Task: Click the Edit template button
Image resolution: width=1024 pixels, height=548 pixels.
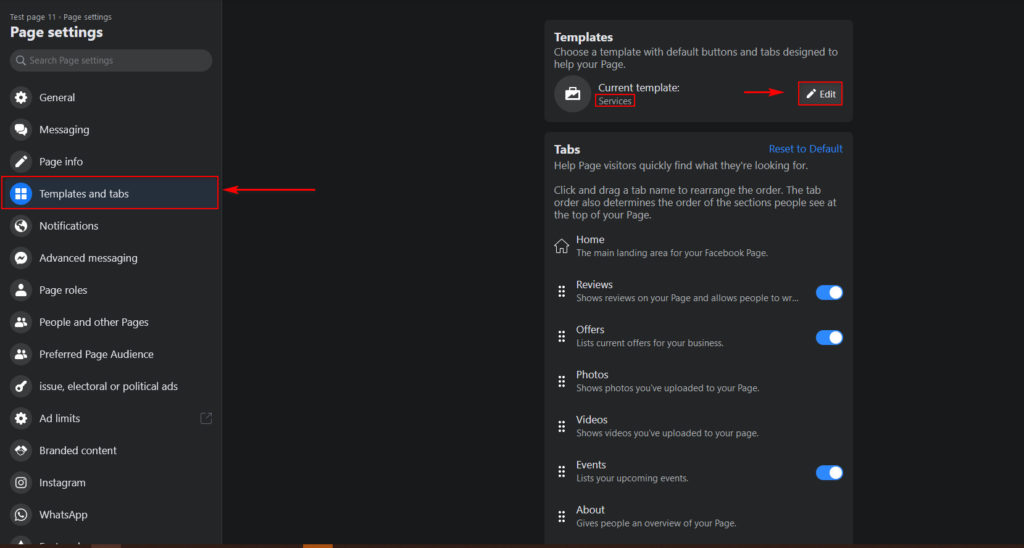Action: point(820,93)
